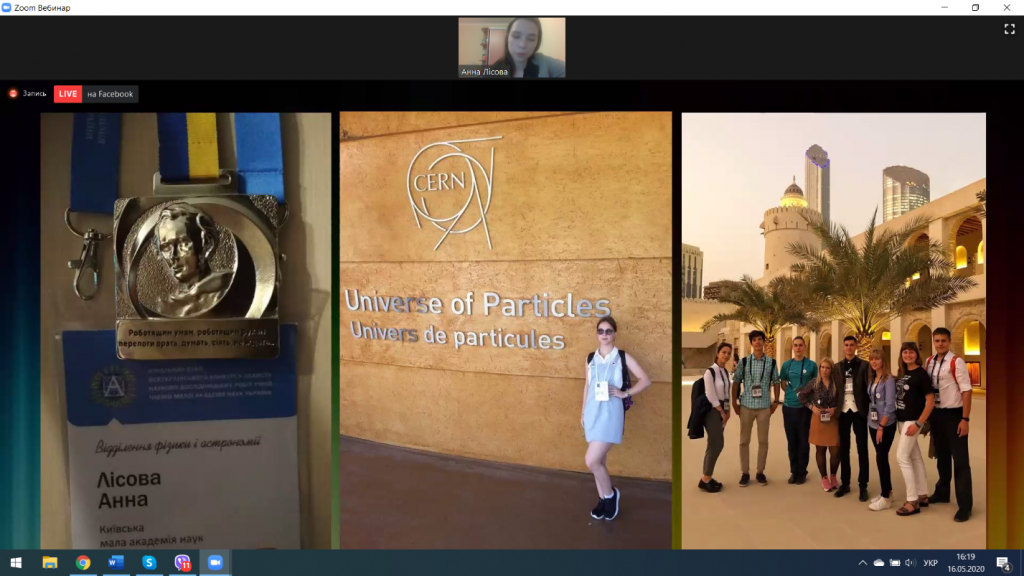The height and width of the screenshot is (576, 1024).
Task: Minimize the Zoom webinar window
Action: (944, 8)
